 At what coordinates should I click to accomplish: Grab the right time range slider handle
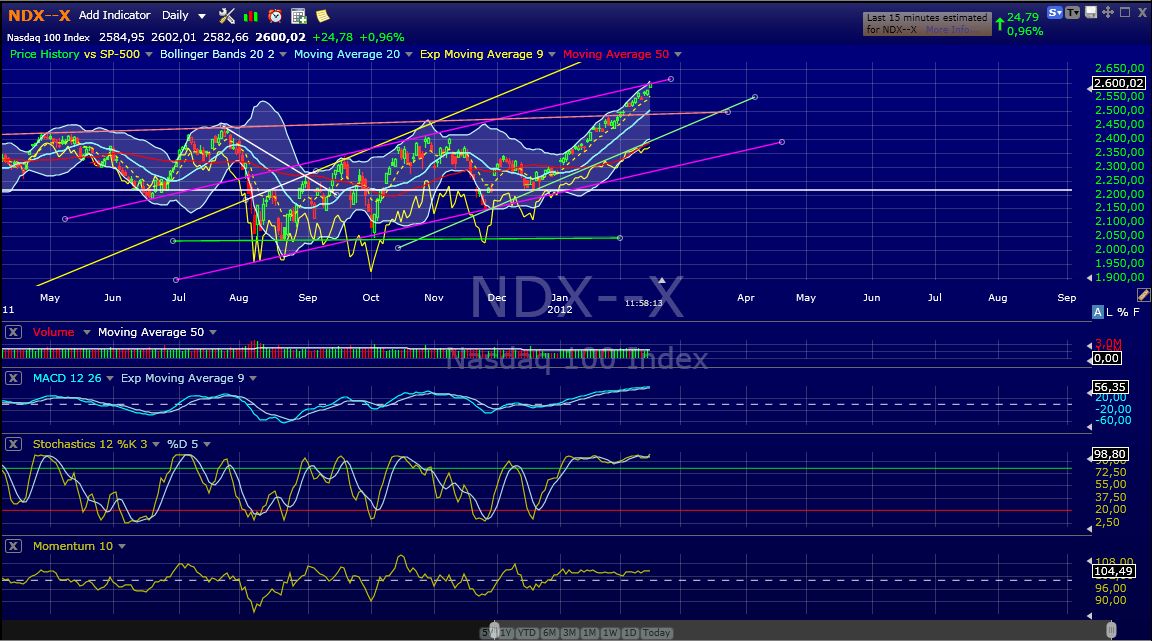click(x=1111, y=630)
